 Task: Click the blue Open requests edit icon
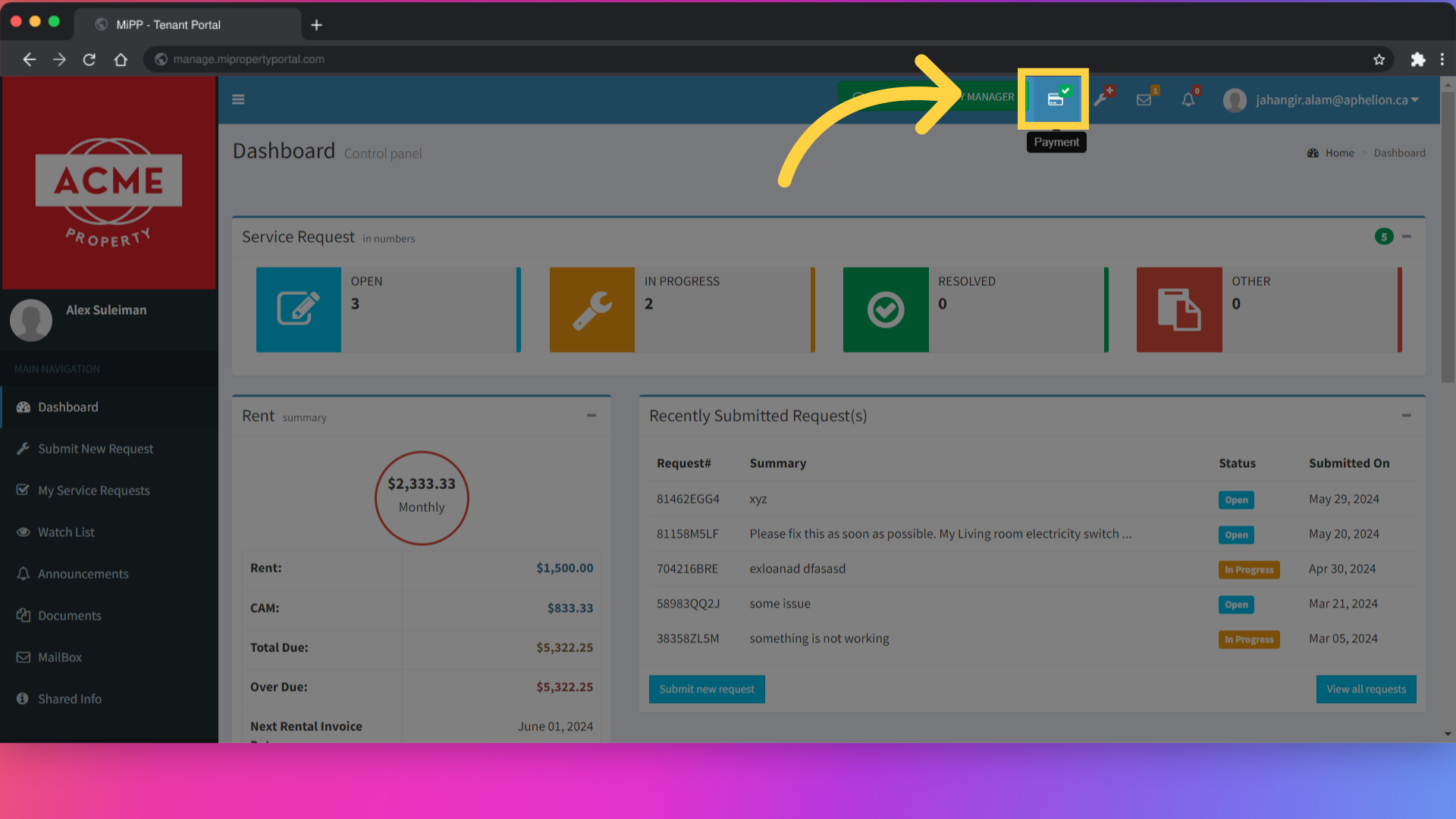[x=298, y=309]
